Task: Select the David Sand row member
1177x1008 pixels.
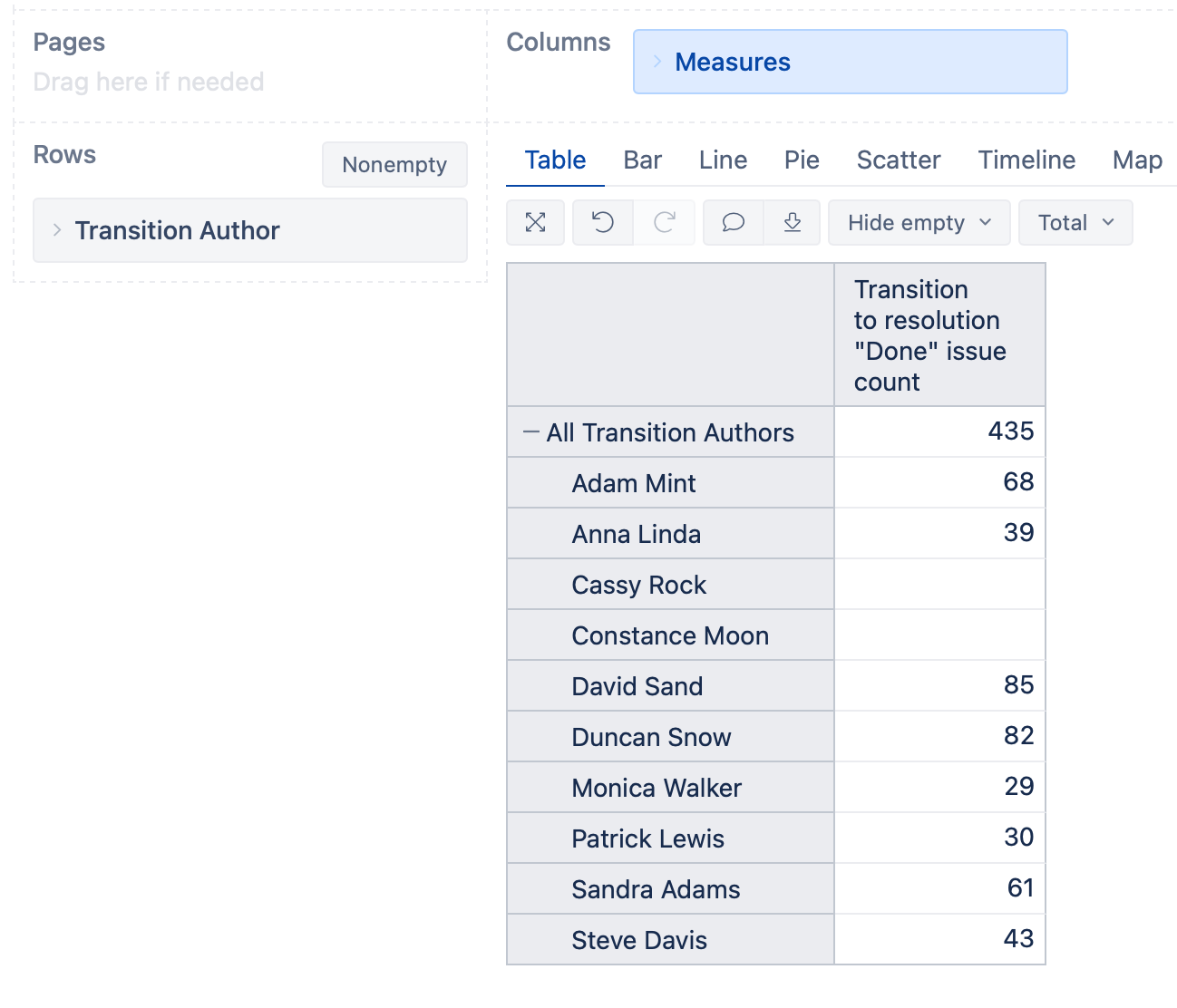Action: pos(637,686)
